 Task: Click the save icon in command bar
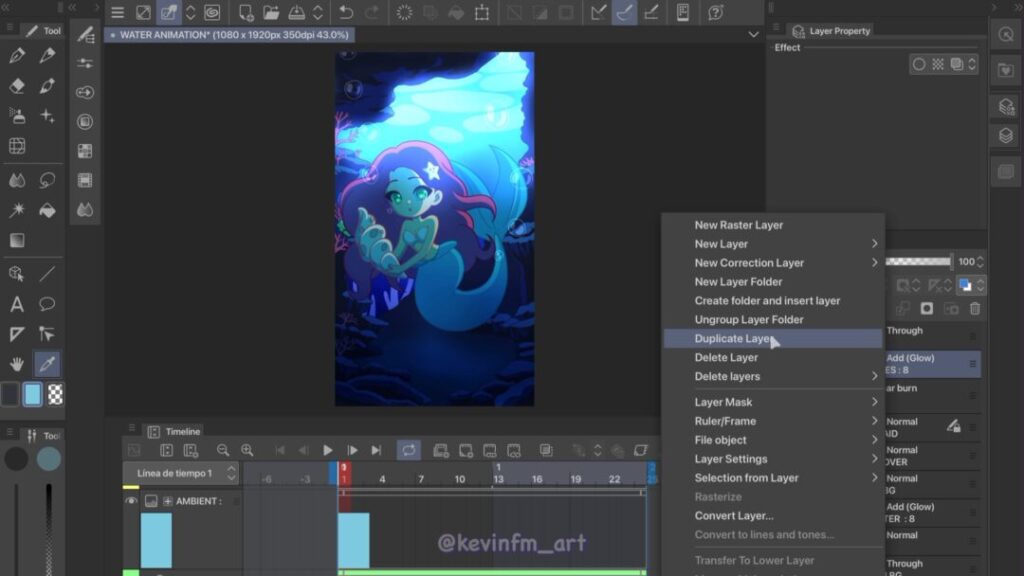(296, 12)
